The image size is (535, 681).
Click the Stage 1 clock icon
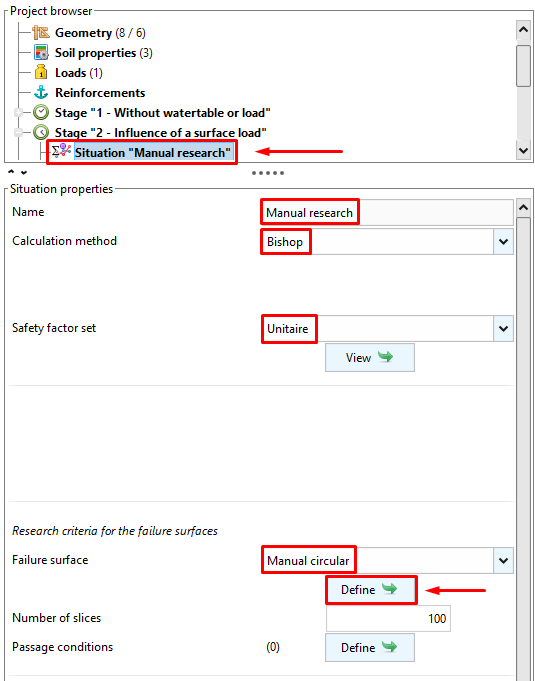[x=41, y=113]
